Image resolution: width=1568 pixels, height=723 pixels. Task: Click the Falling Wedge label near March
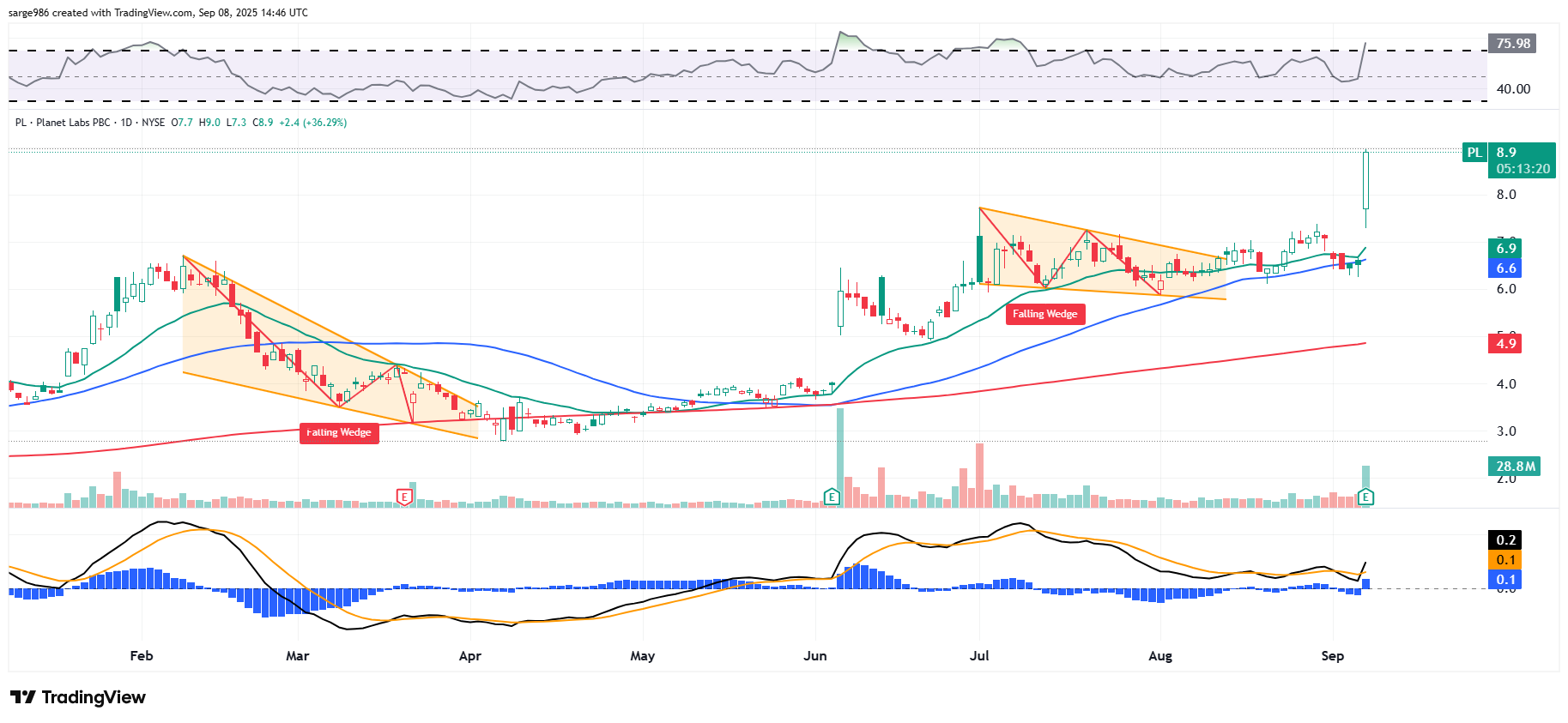coord(339,433)
